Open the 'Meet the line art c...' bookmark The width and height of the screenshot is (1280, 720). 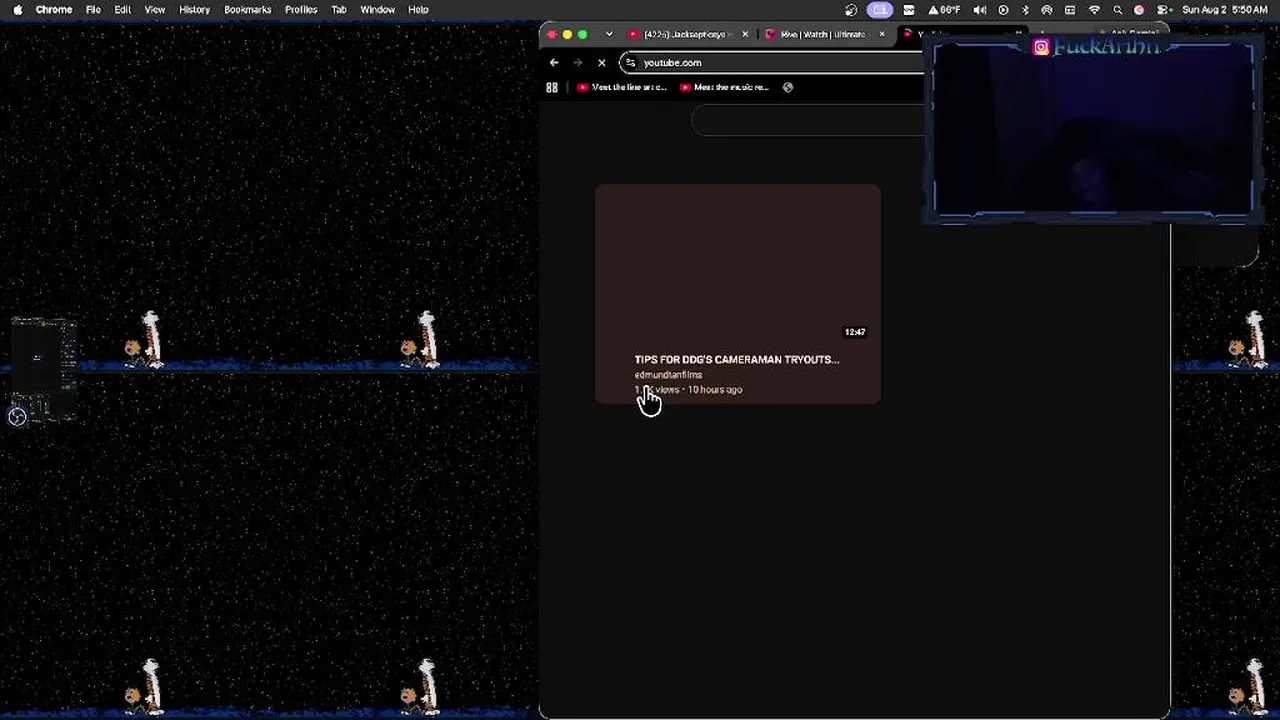pyautogui.click(x=622, y=88)
